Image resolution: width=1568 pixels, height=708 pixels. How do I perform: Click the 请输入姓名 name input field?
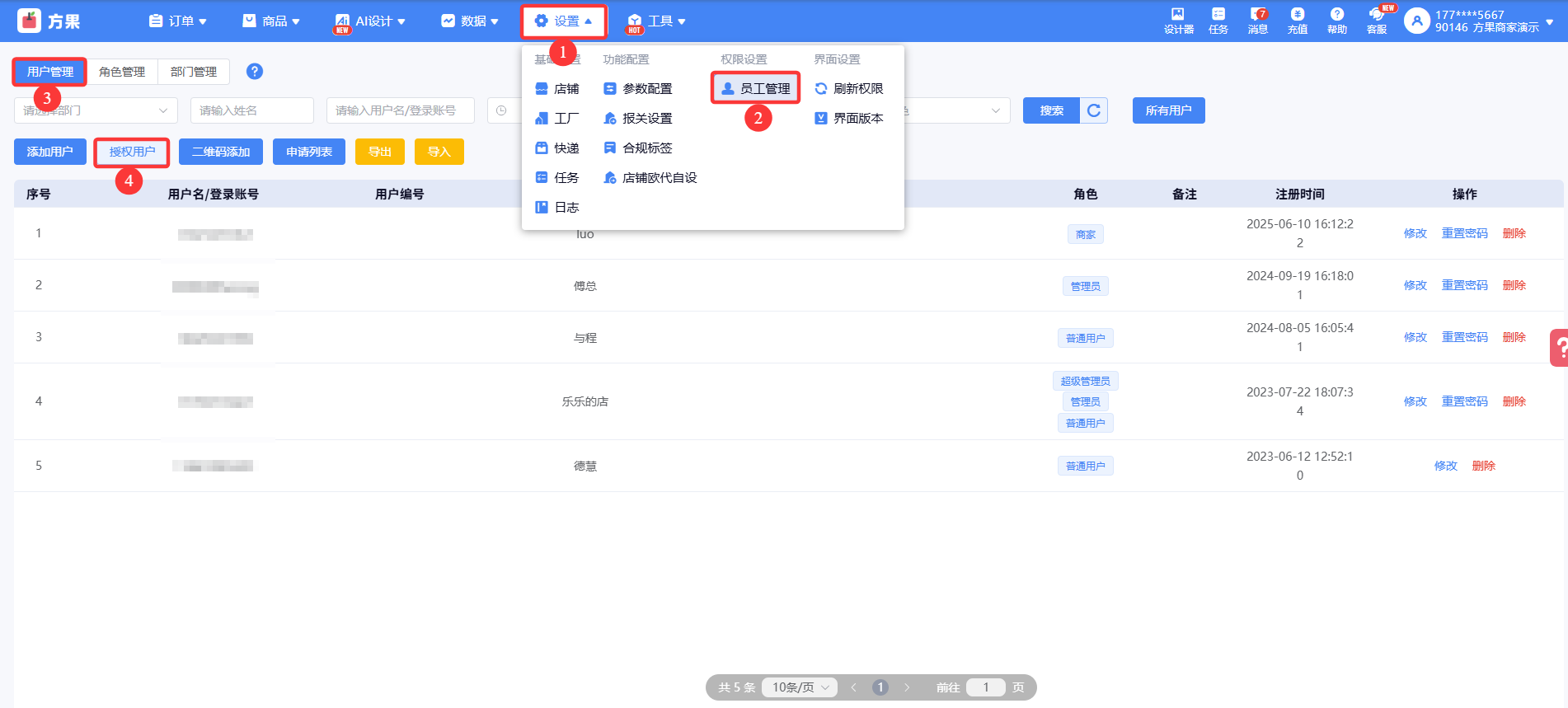(251, 110)
